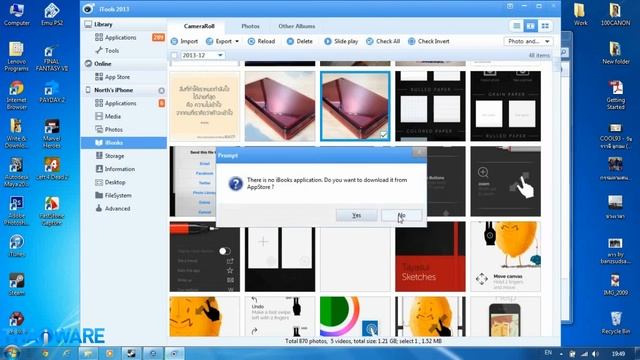The height and width of the screenshot is (360, 640).
Task: Select the Tayasui Sketches thumbnail
Action: tap(430, 257)
